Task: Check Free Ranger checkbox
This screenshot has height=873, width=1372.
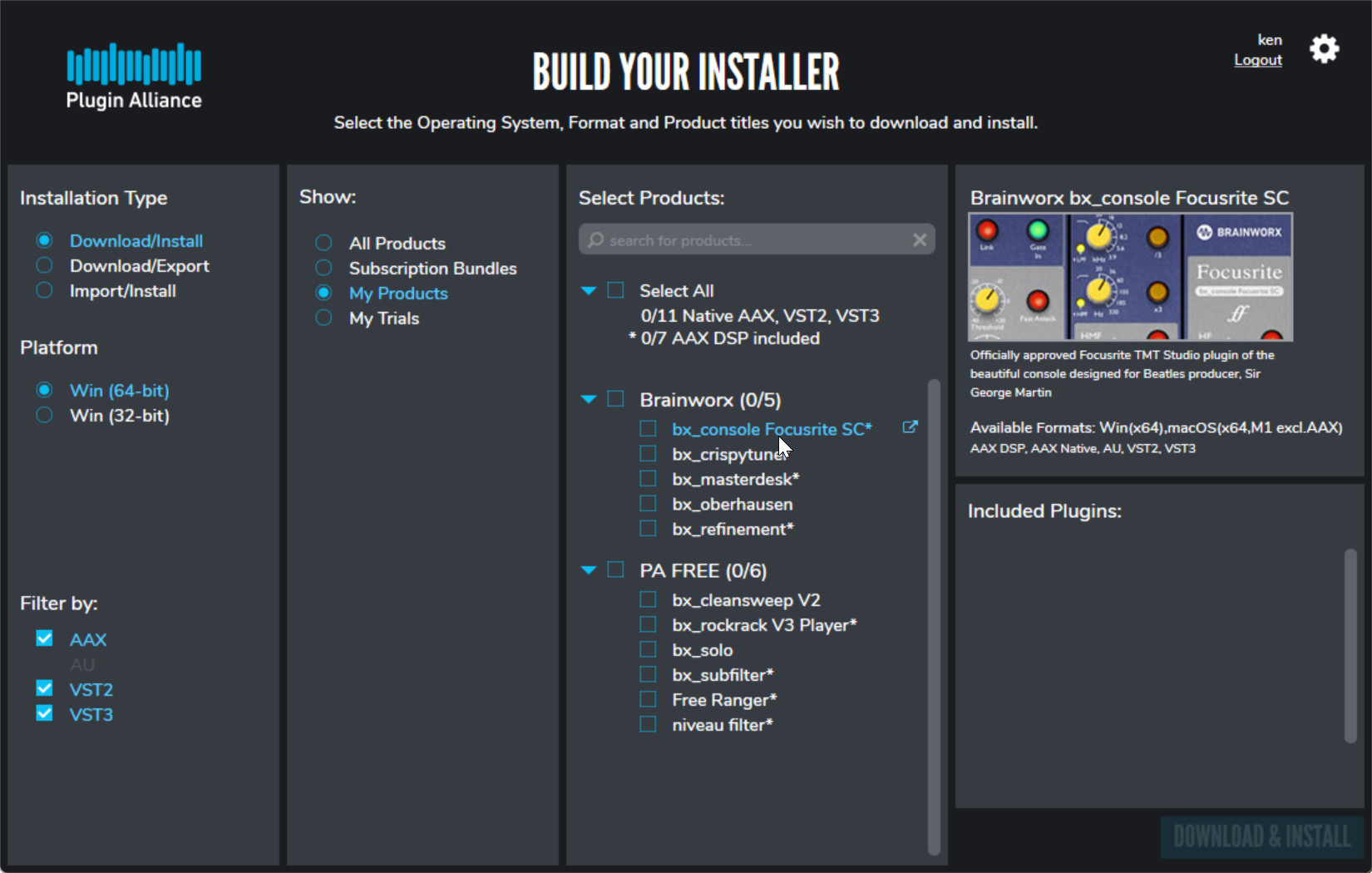Action: coord(649,699)
